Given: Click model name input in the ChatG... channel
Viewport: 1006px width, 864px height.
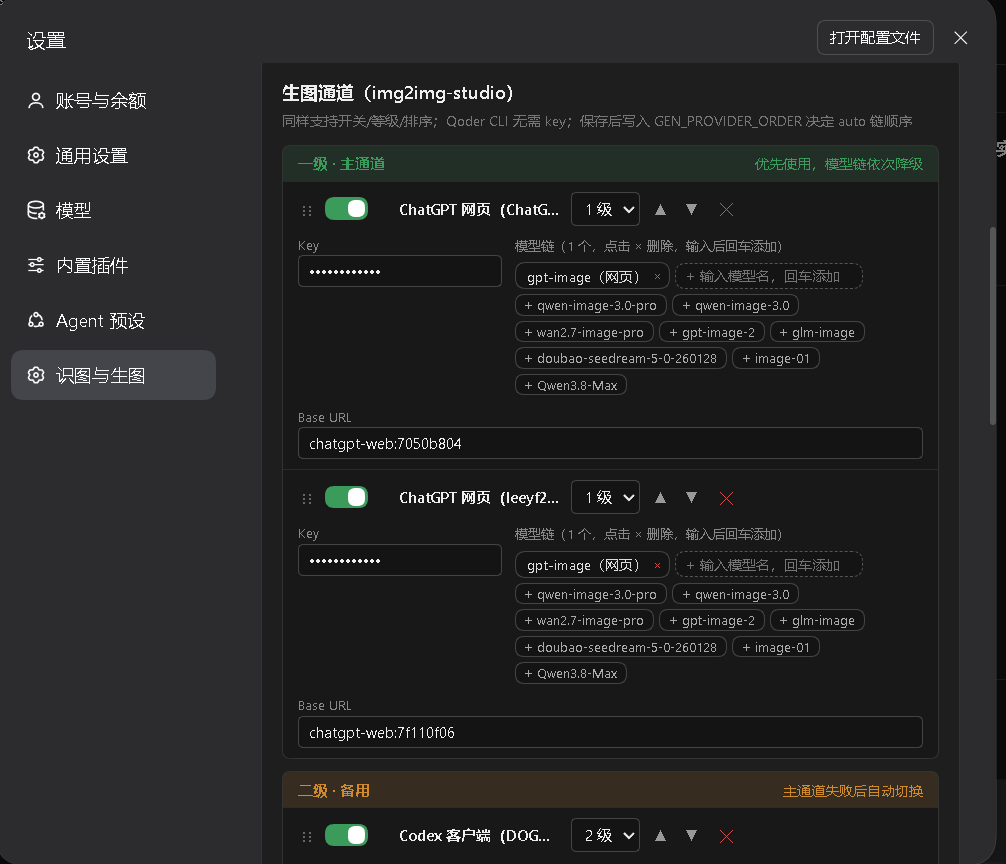Looking at the screenshot, I should point(769,276).
